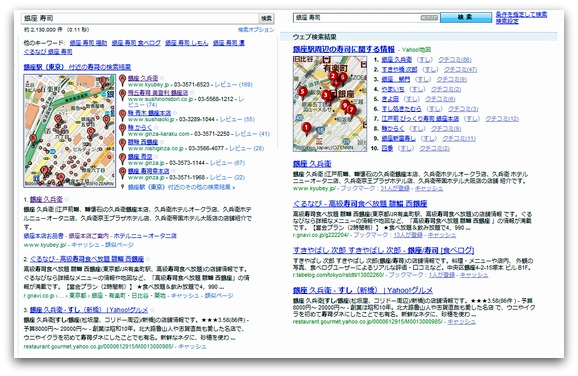This screenshot has width=578, height=376.
Task: Open the レビュー (41) link
Action: [252, 134]
